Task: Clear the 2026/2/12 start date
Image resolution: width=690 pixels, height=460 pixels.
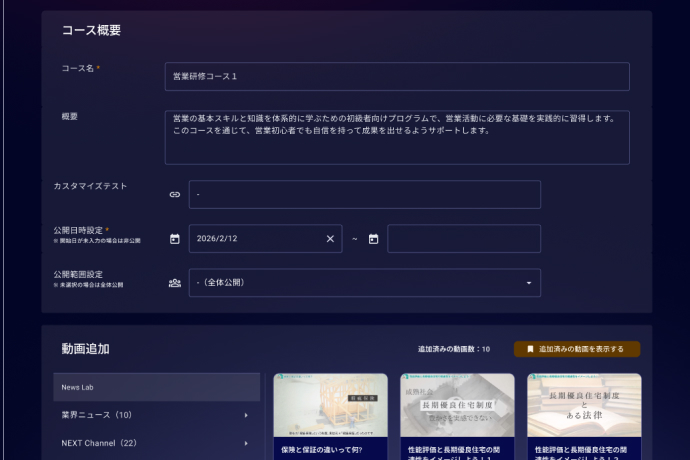Action: (330, 239)
